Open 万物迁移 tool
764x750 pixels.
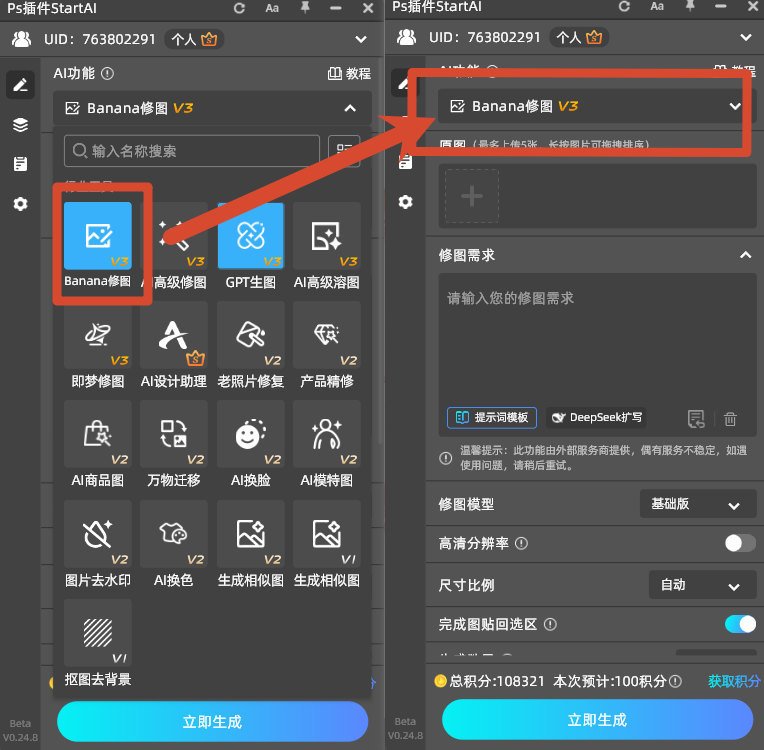click(173, 434)
